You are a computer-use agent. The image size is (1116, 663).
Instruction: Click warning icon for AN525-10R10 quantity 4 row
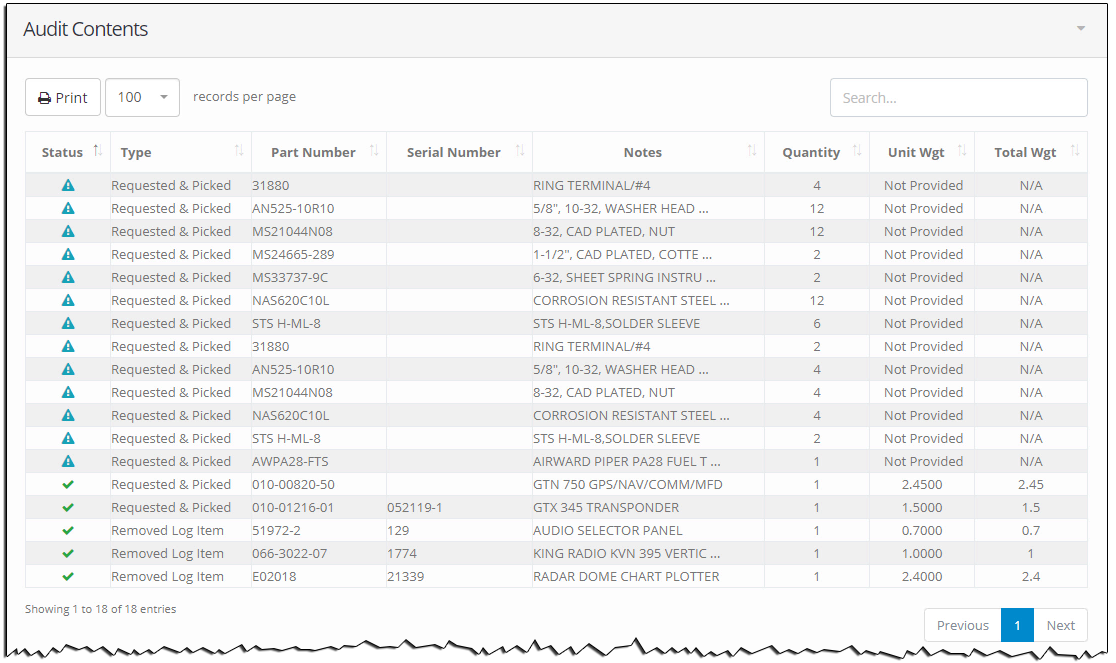68,369
